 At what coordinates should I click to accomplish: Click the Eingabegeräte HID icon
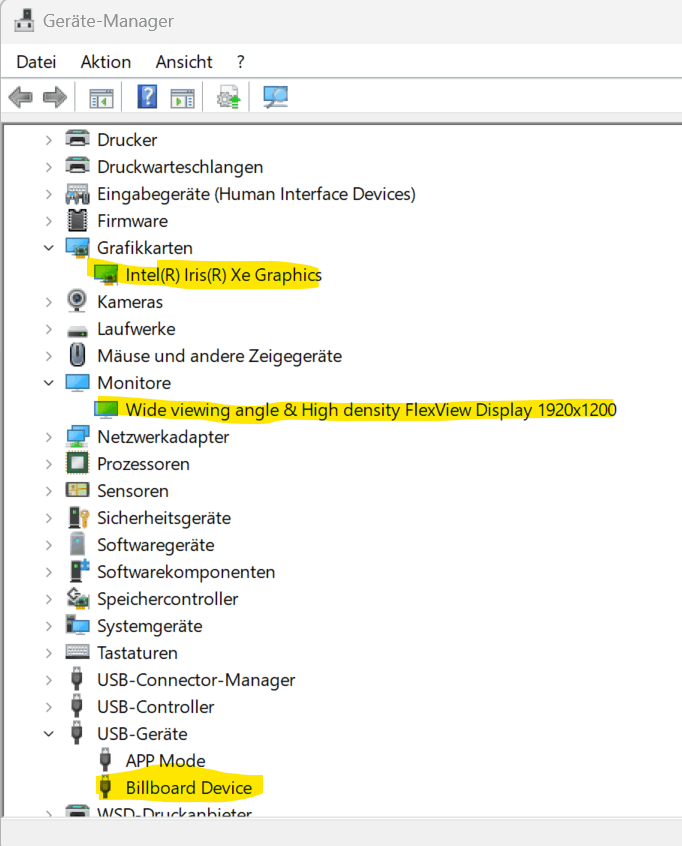[x=77, y=194]
